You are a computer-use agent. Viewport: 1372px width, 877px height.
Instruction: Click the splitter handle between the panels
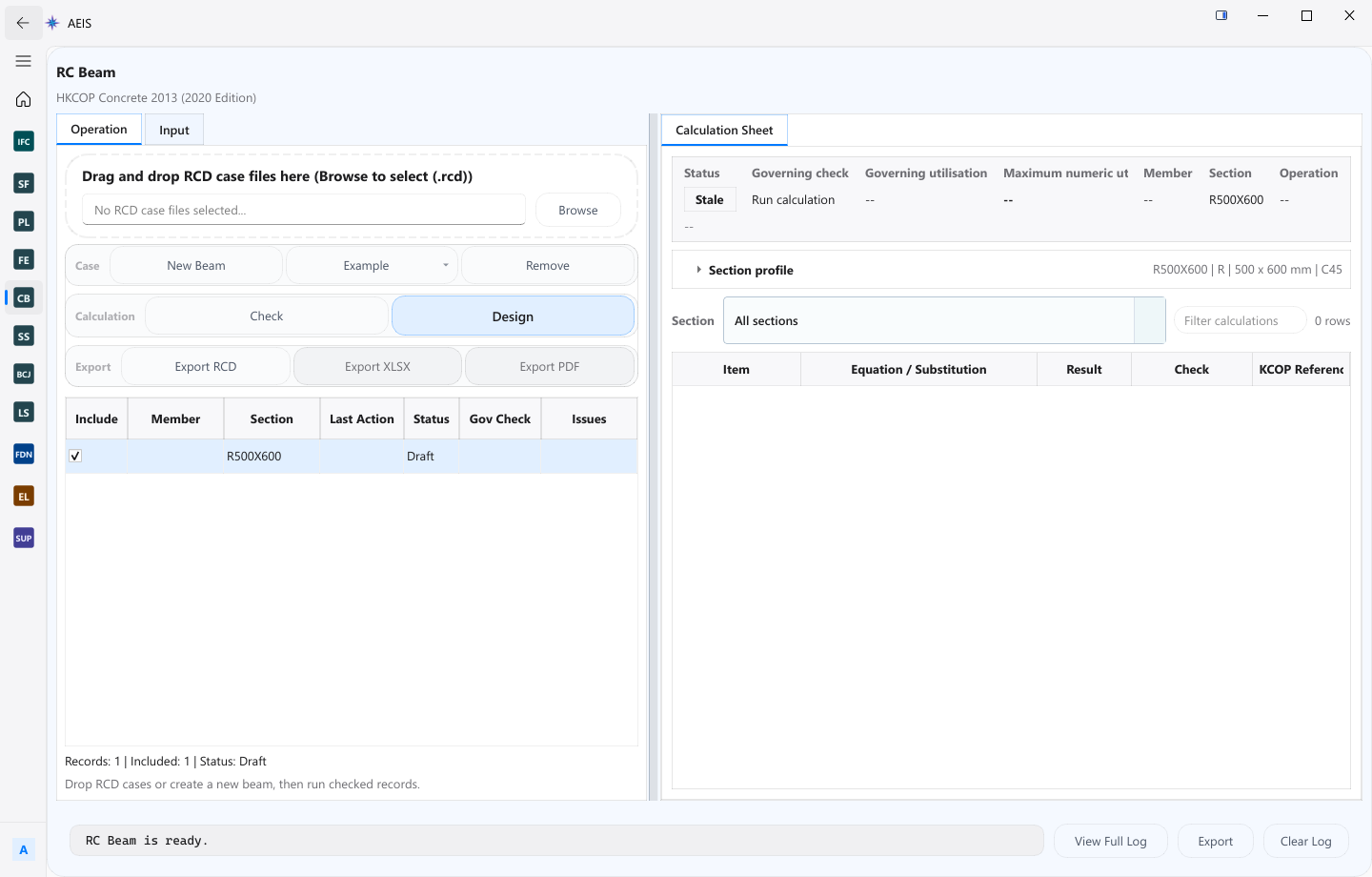[x=654, y=457]
